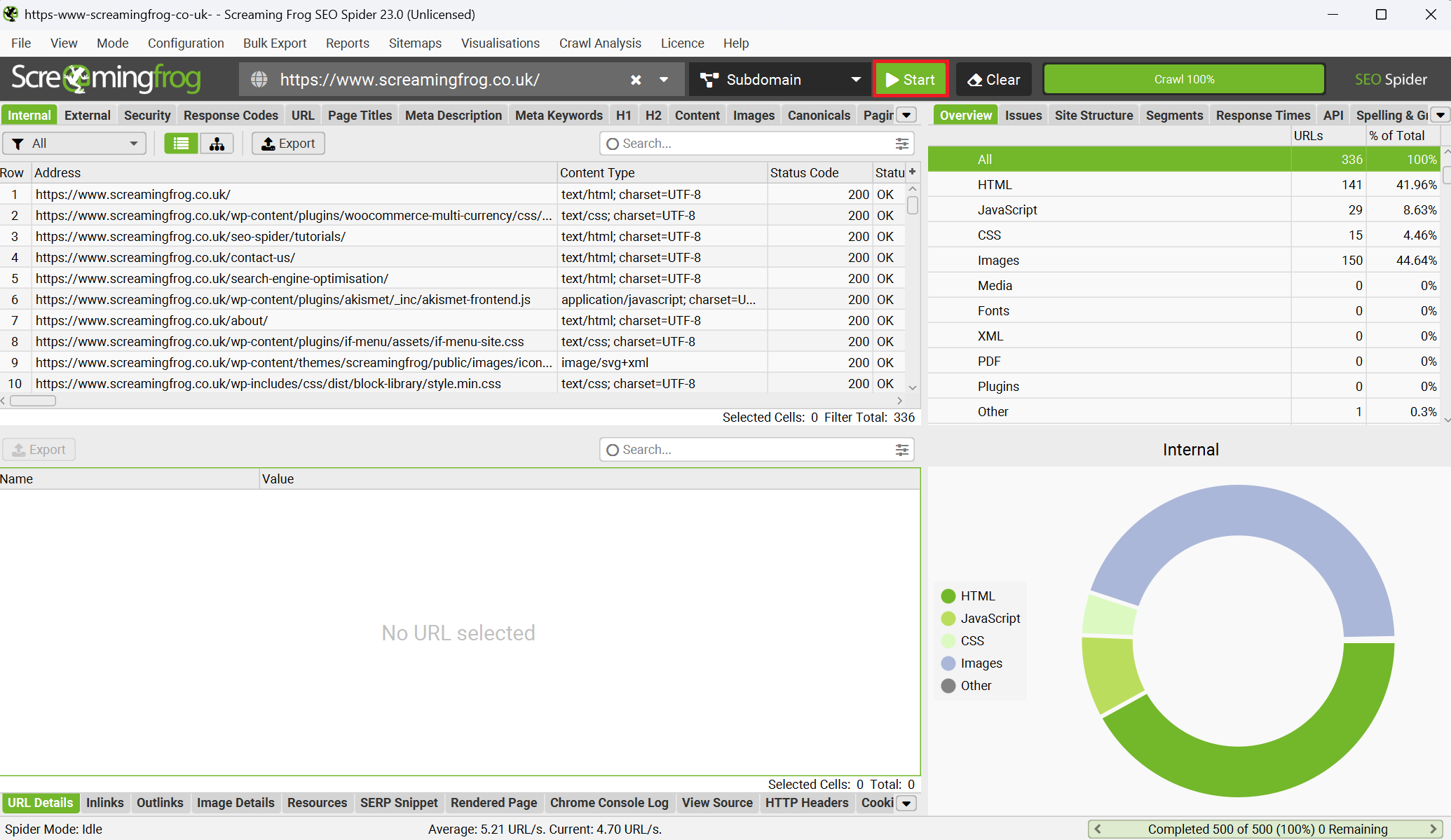
Task: Select the JavaScript row in Overview
Action: pyautogui.click(x=1007, y=210)
